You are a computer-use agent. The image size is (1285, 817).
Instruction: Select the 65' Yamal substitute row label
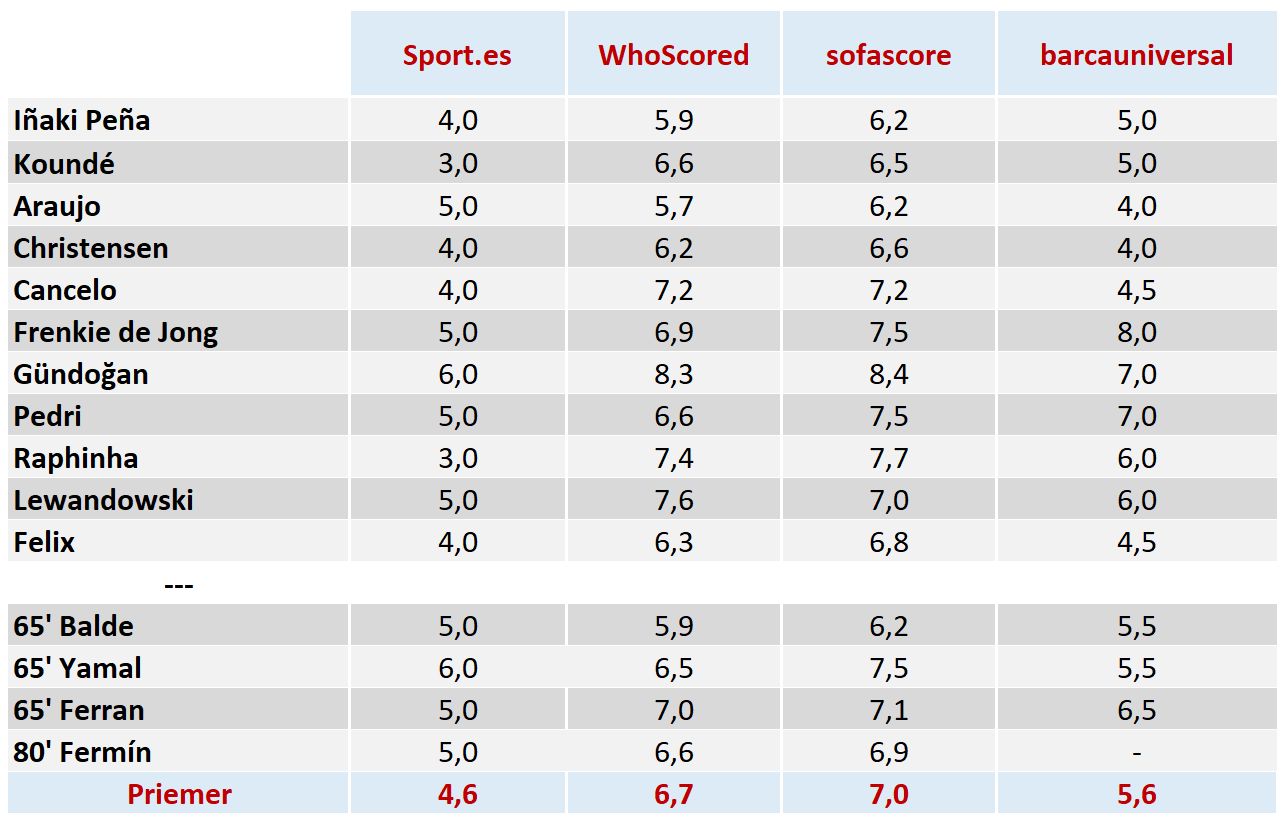point(78,668)
